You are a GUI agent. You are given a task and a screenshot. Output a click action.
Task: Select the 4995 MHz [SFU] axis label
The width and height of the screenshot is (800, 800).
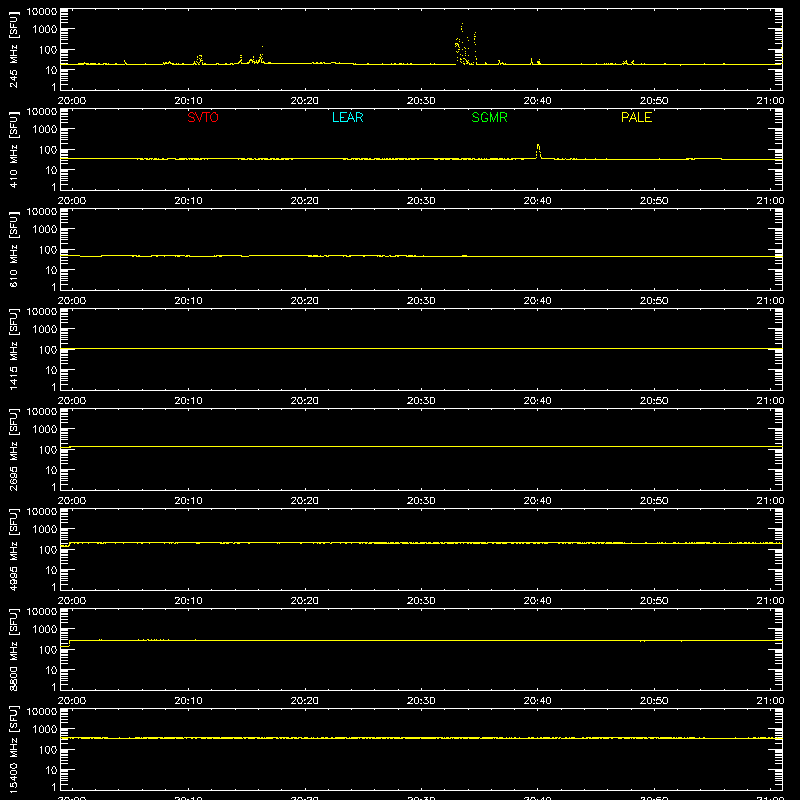pyautogui.click(x=13, y=549)
